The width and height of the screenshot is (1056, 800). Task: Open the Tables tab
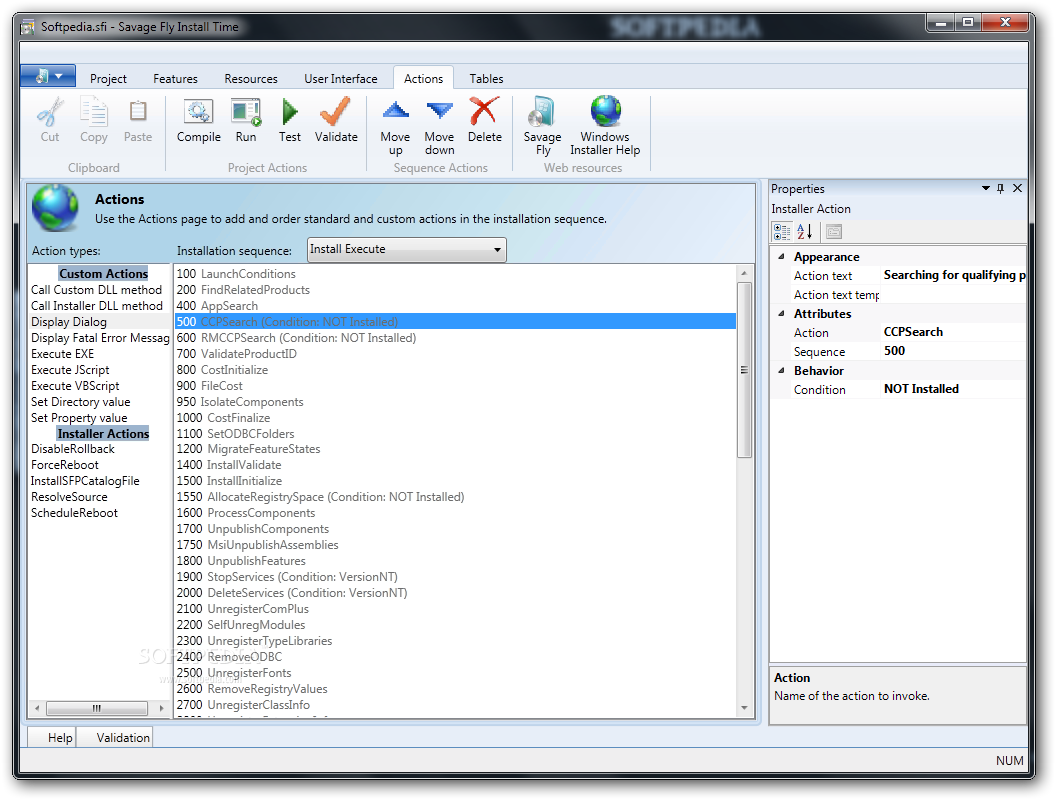pos(486,79)
